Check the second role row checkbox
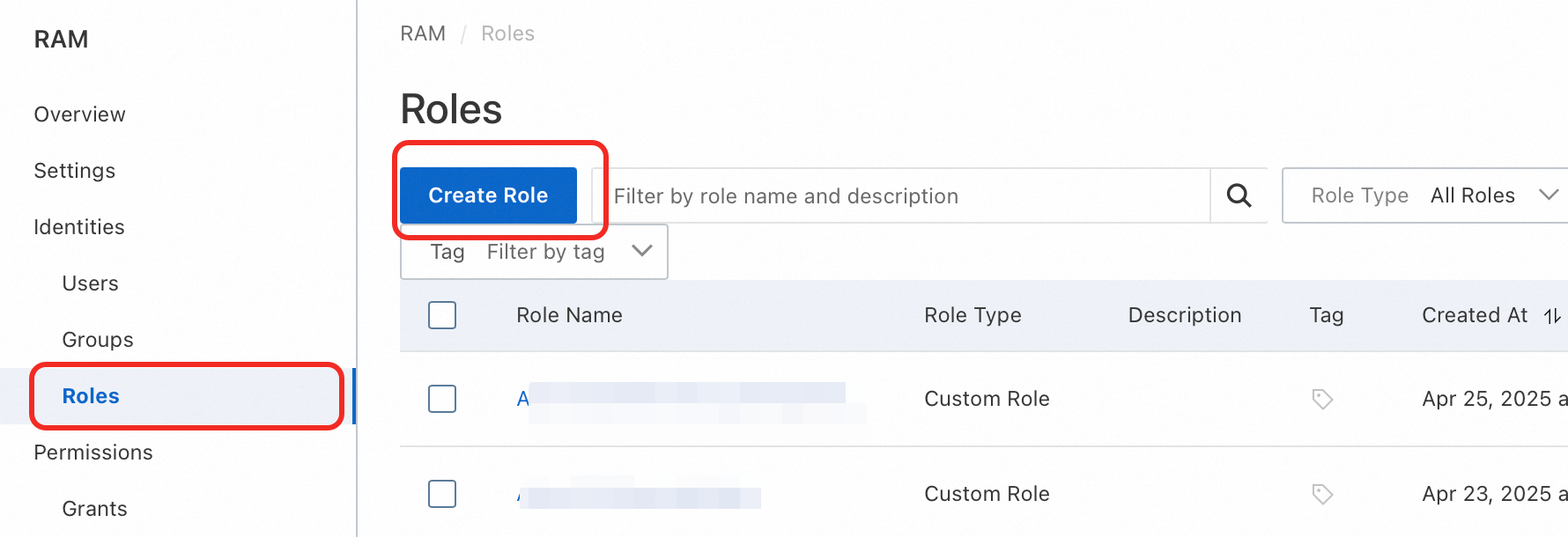 [442, 494]
